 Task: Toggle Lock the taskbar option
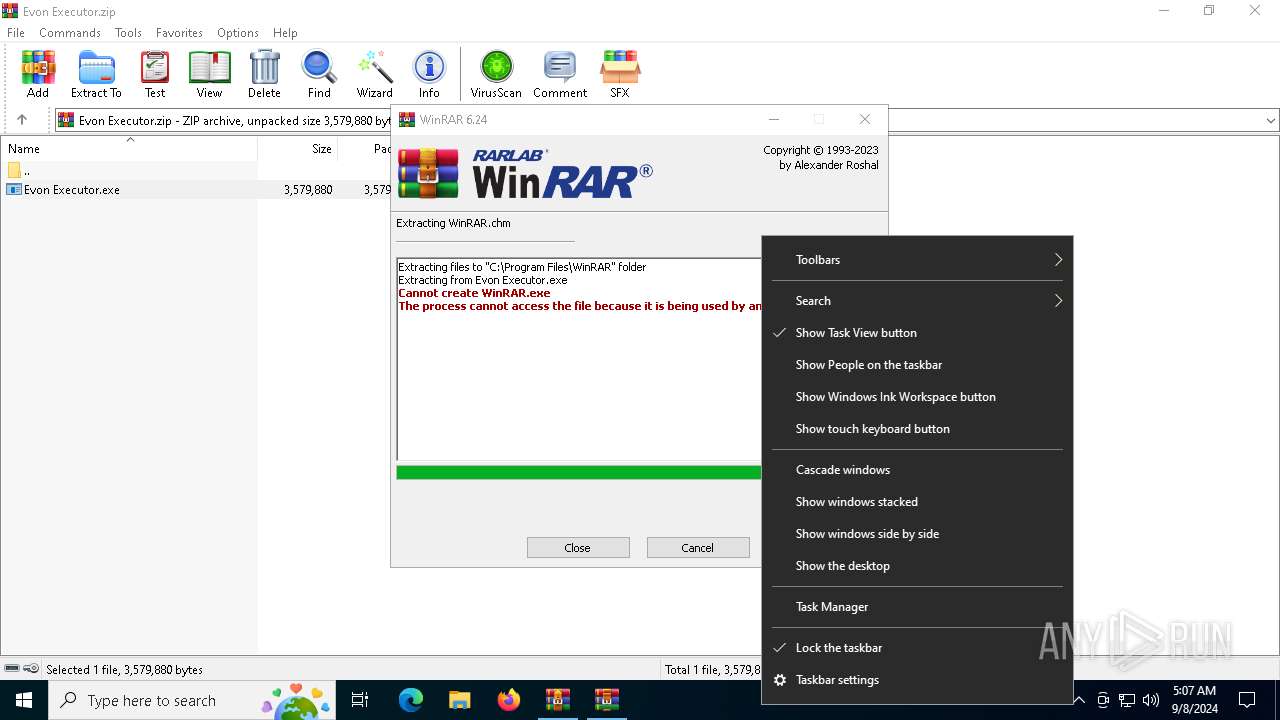click(917, 648)
